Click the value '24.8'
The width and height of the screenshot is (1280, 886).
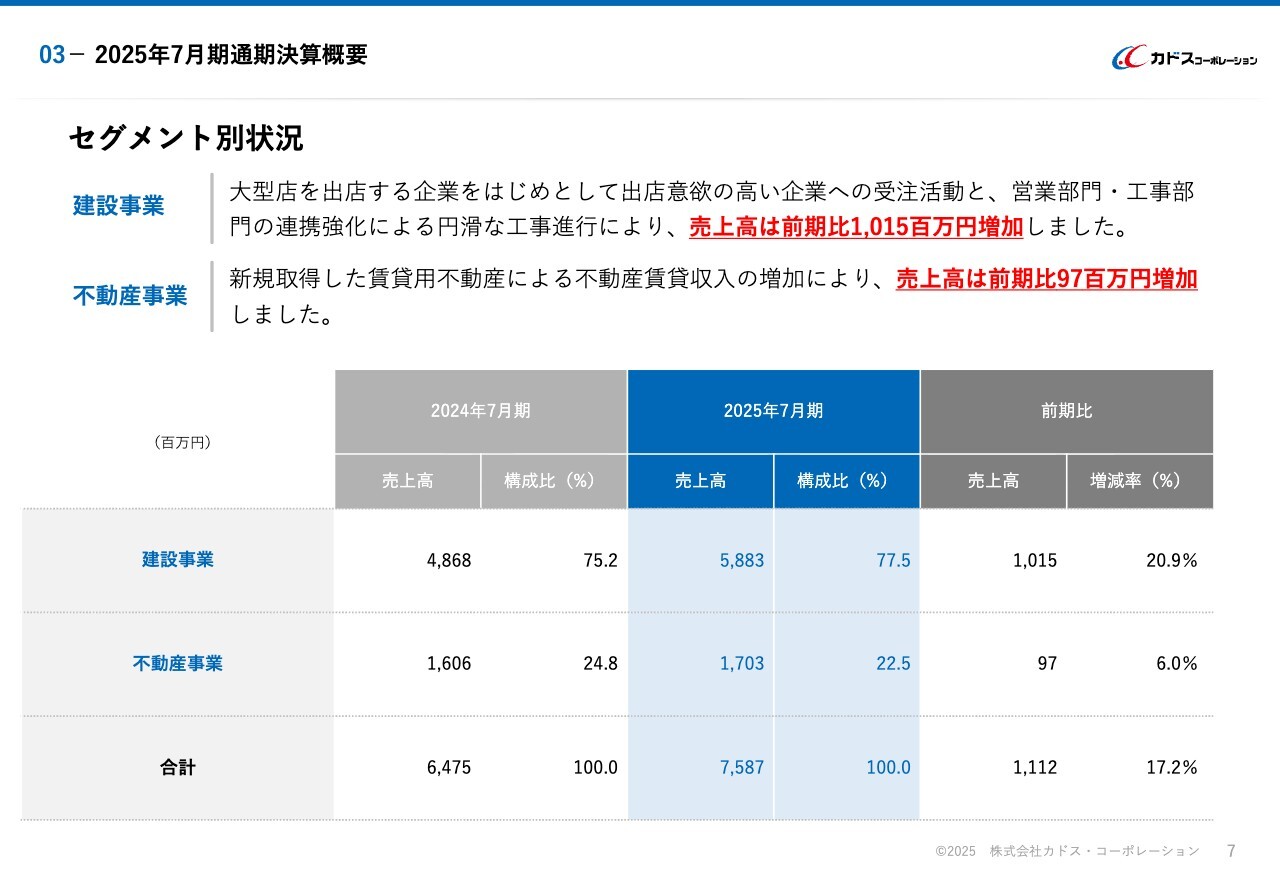[x=601, y=664]
